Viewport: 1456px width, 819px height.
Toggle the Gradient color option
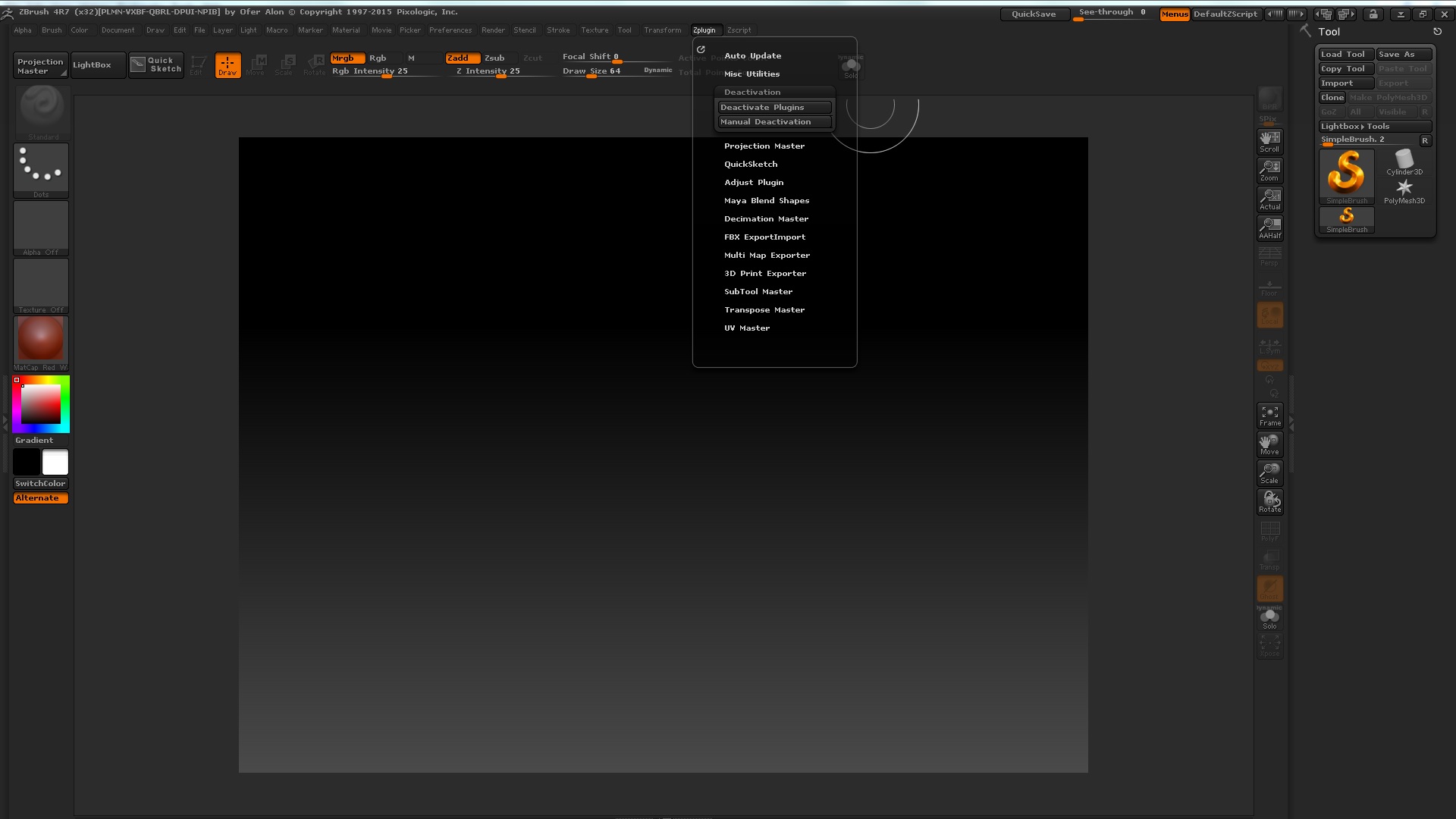tap(41, 441)
